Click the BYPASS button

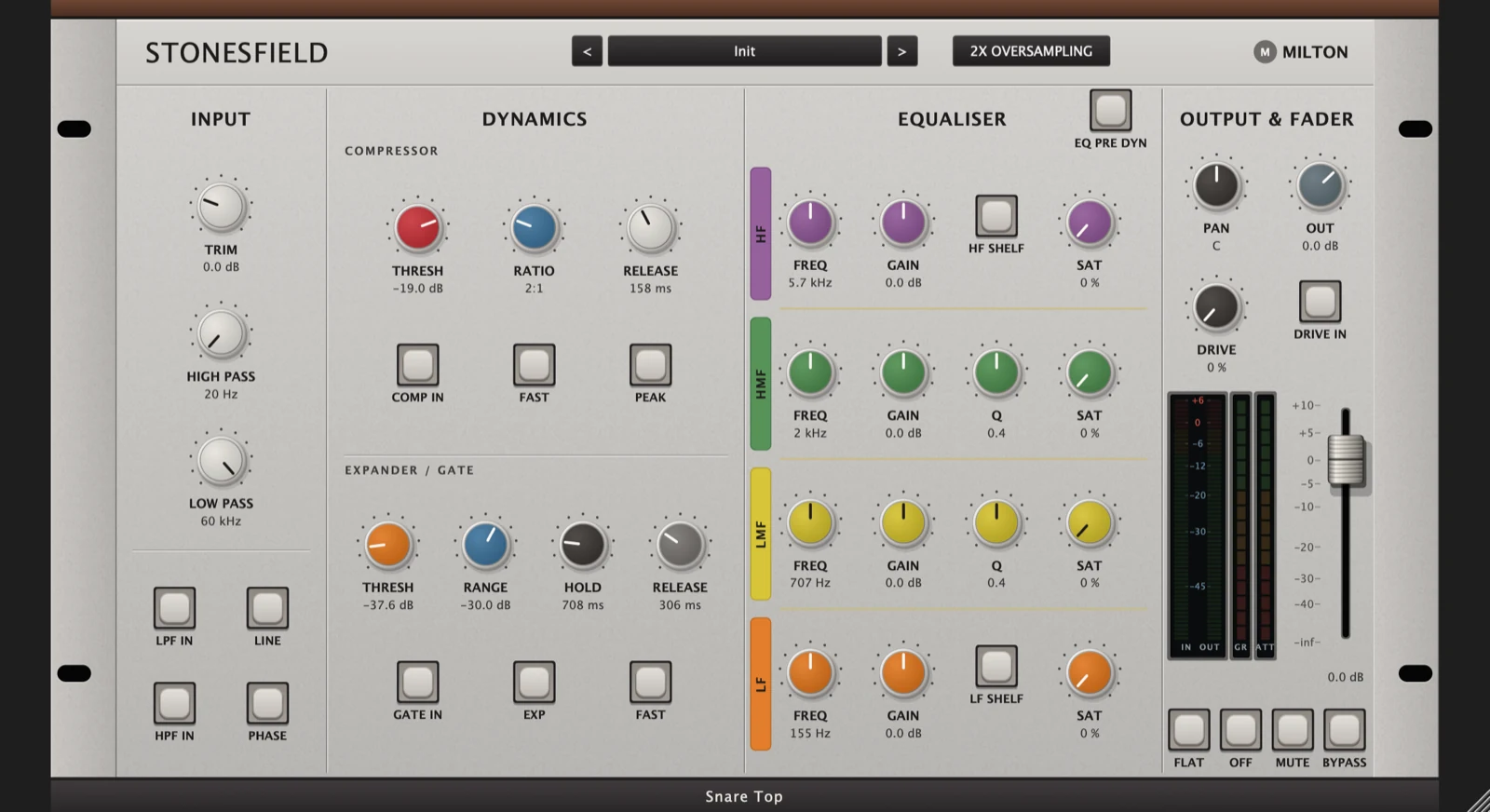coord(1344,730)
